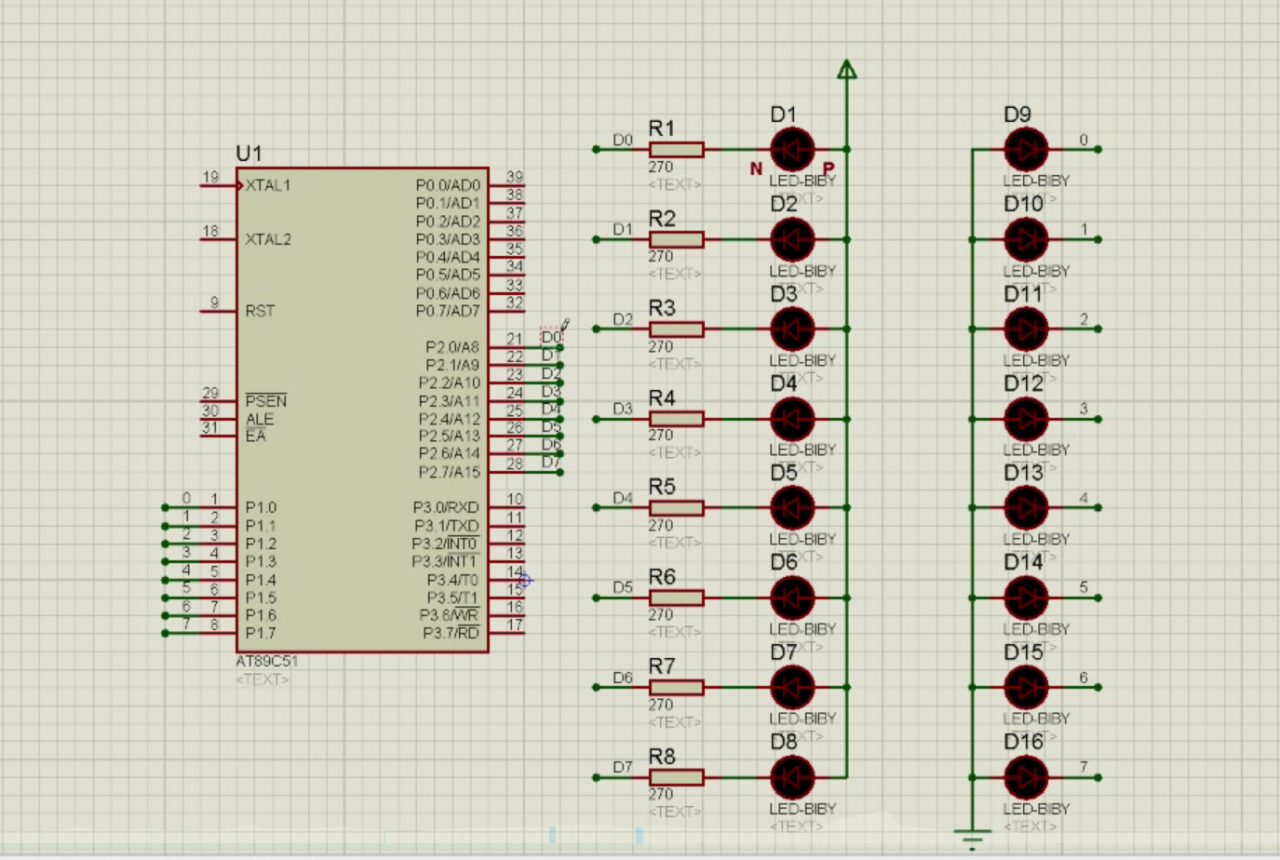The width and height of the screenshot is (1280, 860).
Task: Click the P3.0/RXD pin label
Action: pyautogui.click(x=446, y=507)
